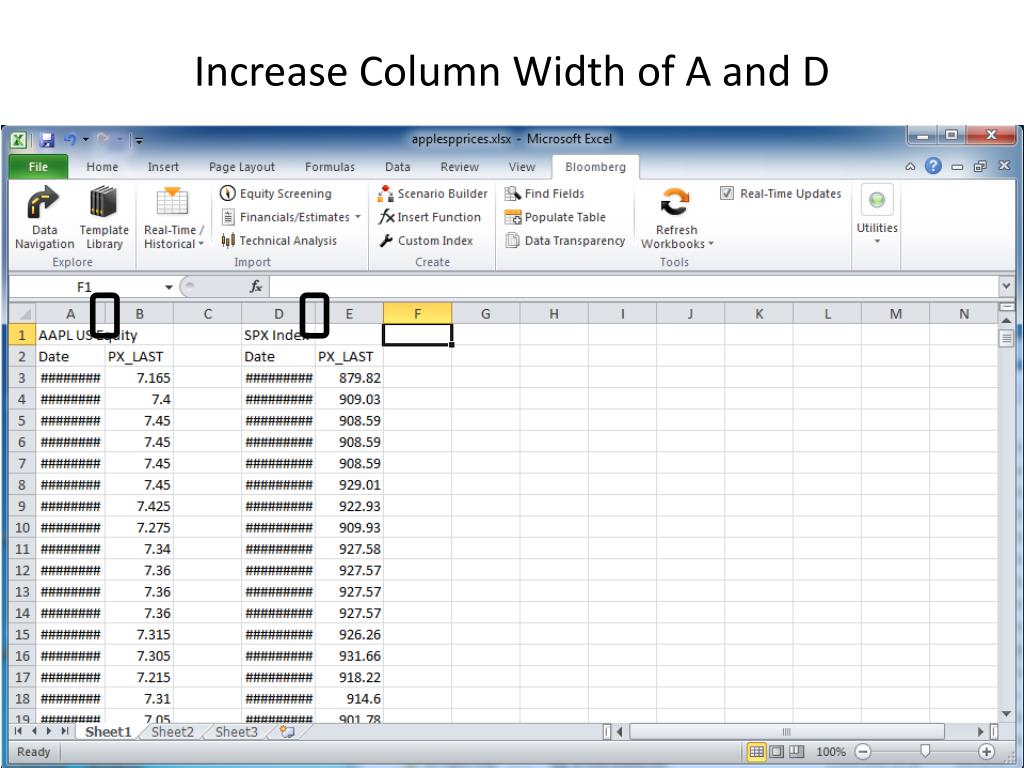Open the Undo history dropdown arrow

pos(85,139)
